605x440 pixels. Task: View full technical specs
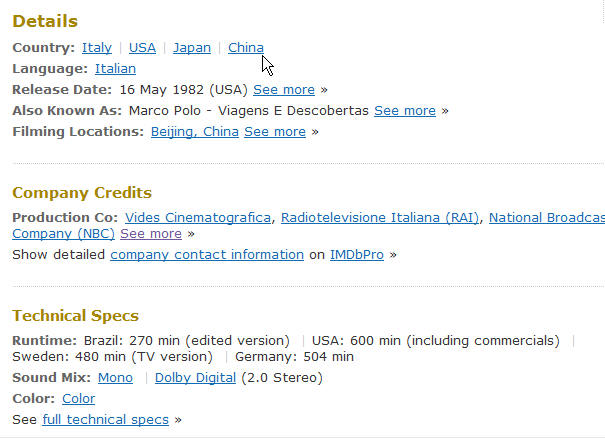pos(106,420)
